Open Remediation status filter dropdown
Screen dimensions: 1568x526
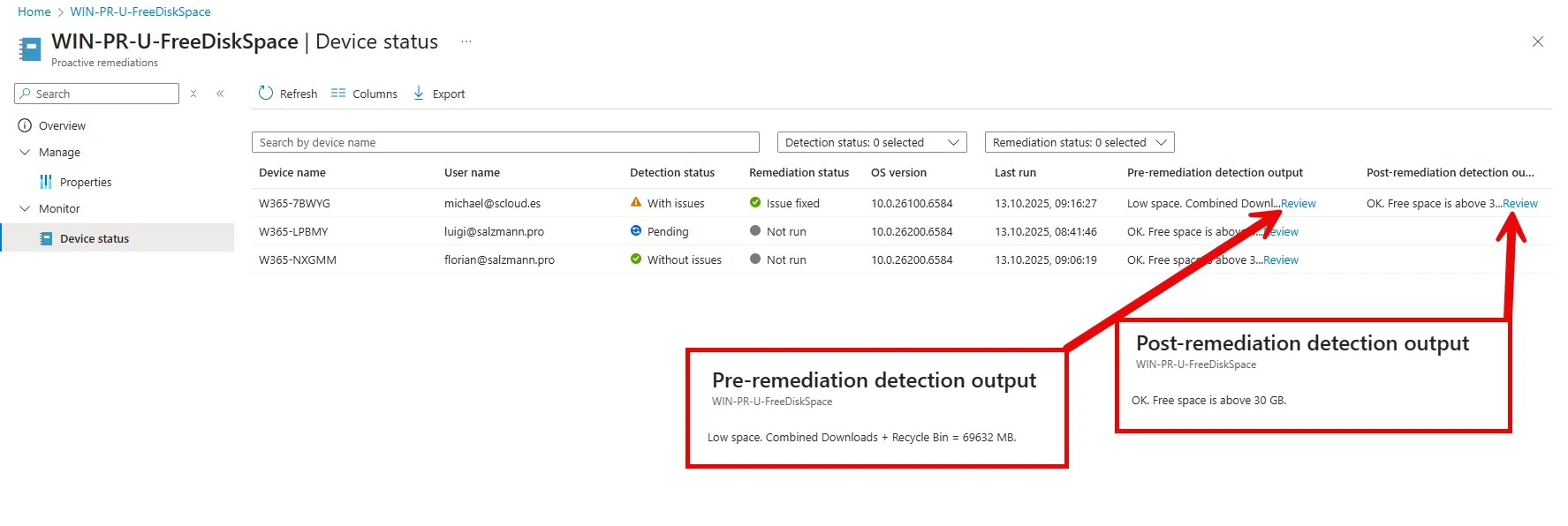point(1079,142)
